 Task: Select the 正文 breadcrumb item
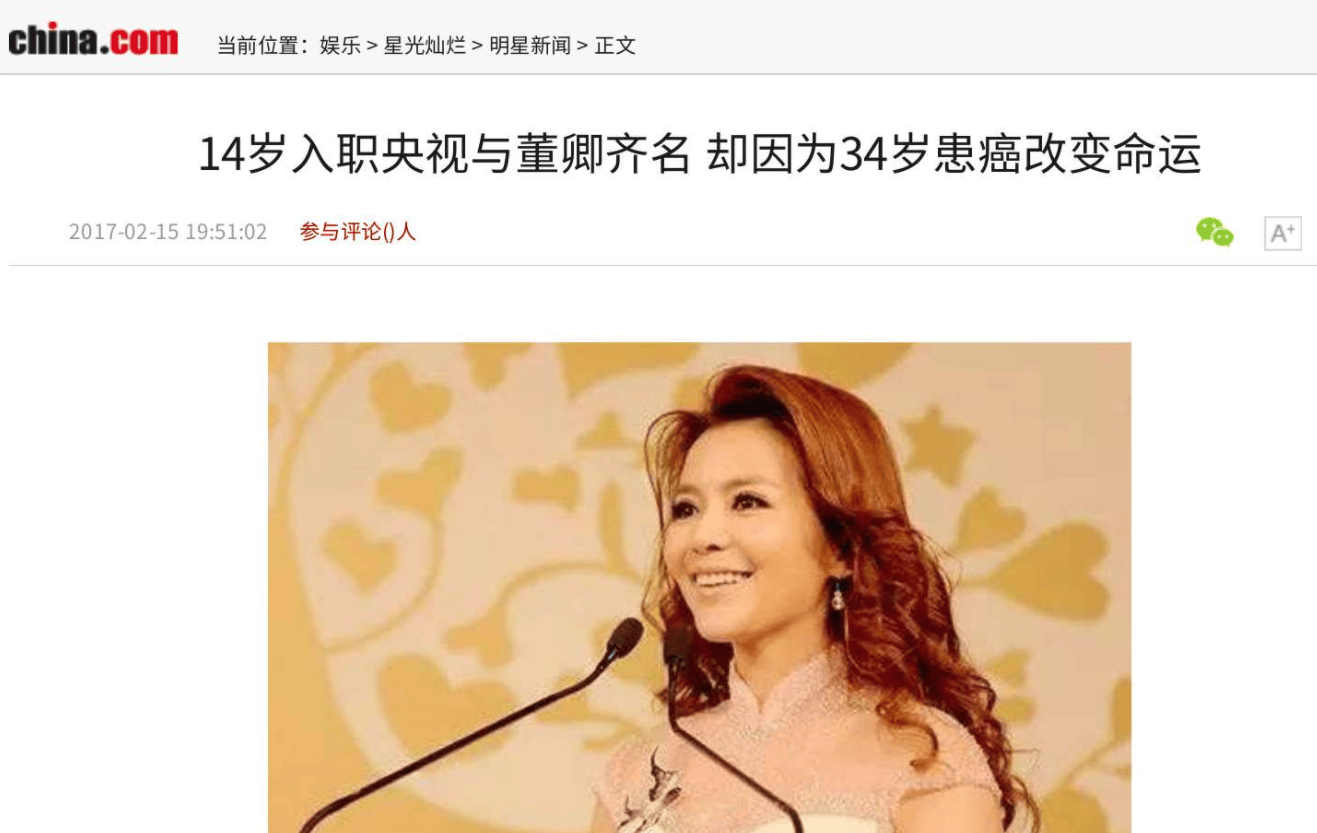[615, 45]
